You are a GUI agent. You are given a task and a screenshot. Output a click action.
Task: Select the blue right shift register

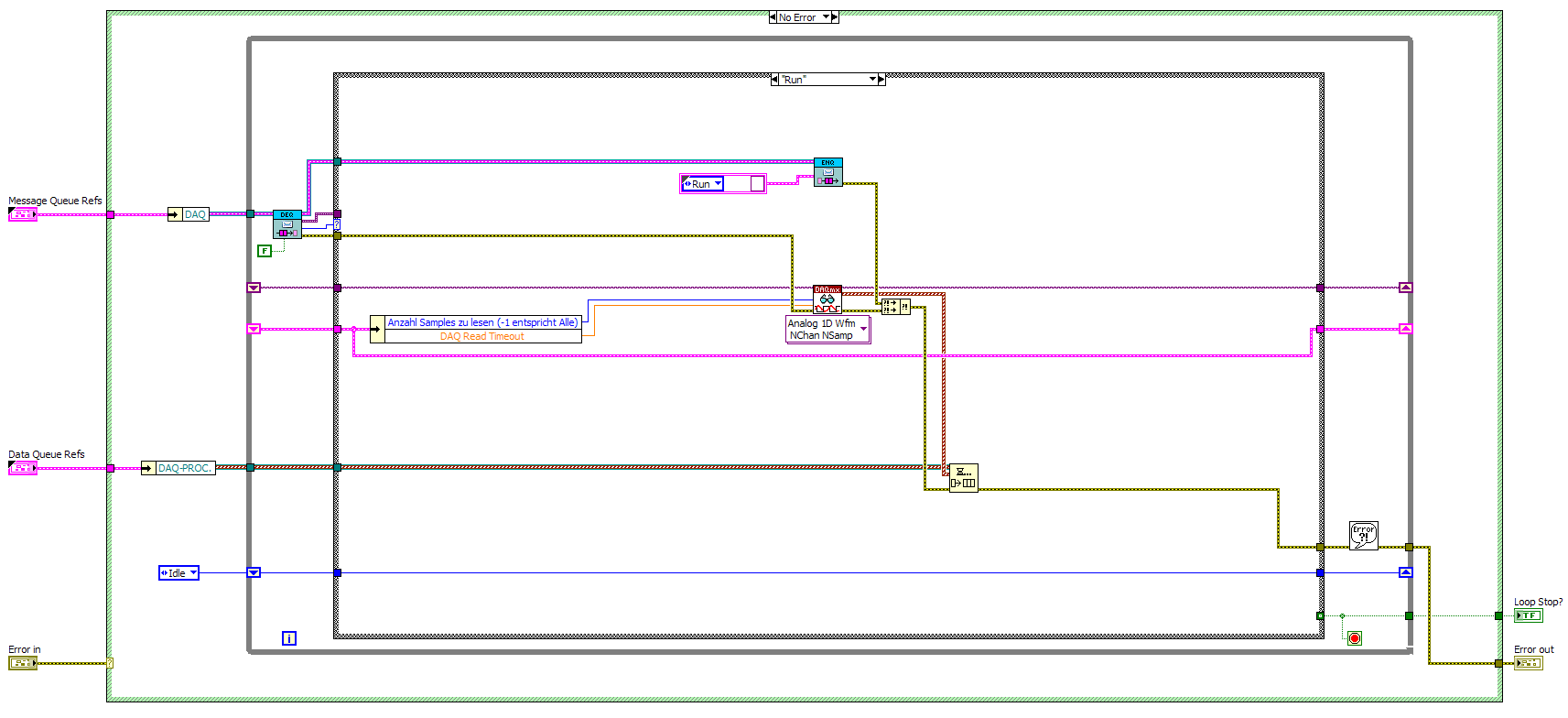tap(1406, 572)
